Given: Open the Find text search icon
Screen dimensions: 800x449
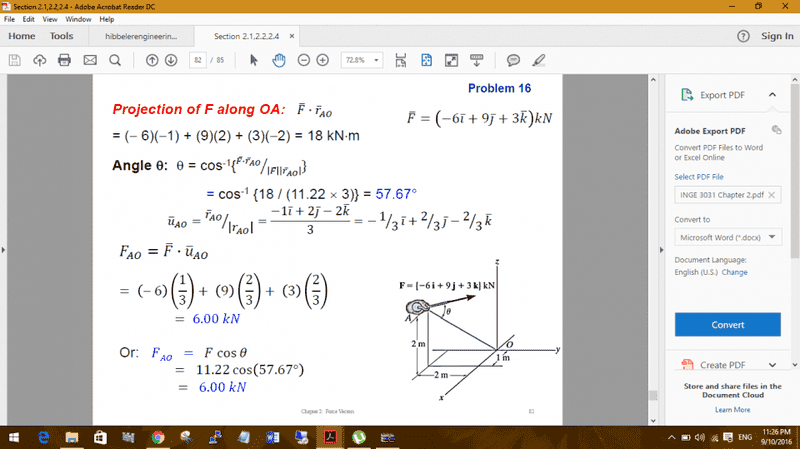Looking at the screenshot, I should click(114, 60).
